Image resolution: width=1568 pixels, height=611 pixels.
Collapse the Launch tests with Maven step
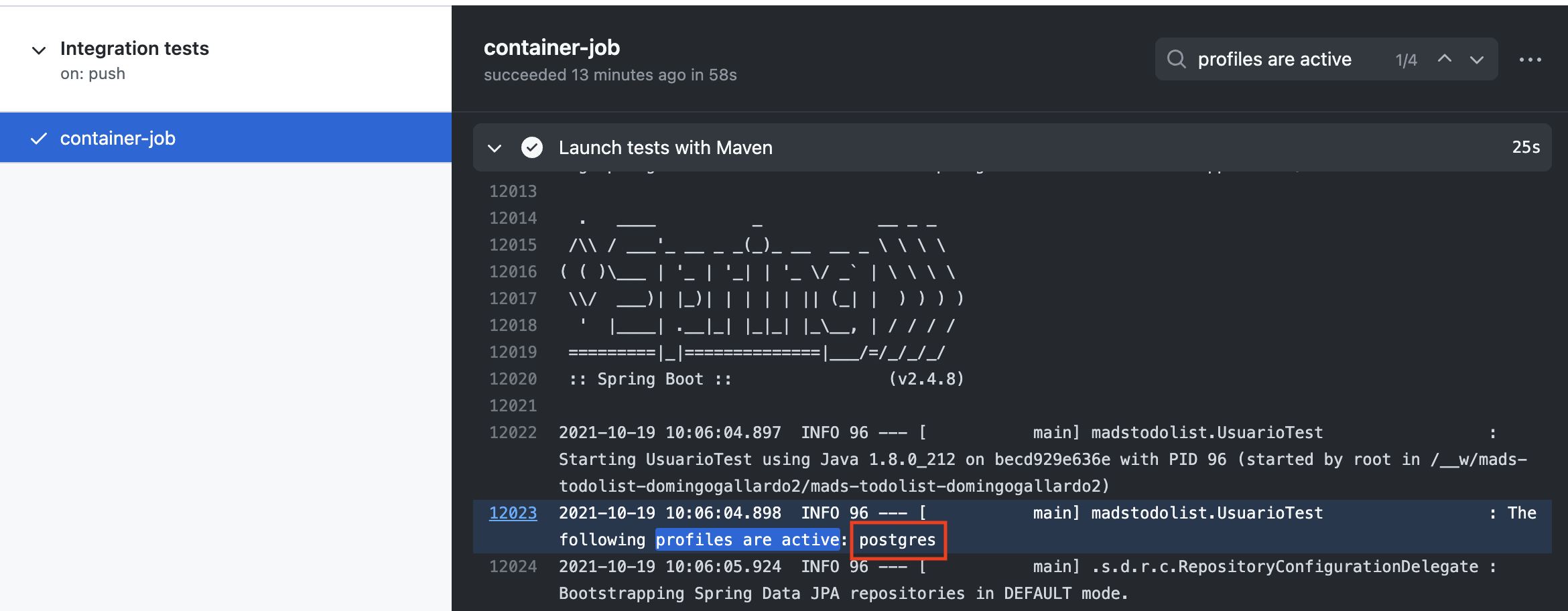pyautogui.click(x=495, y=148)
